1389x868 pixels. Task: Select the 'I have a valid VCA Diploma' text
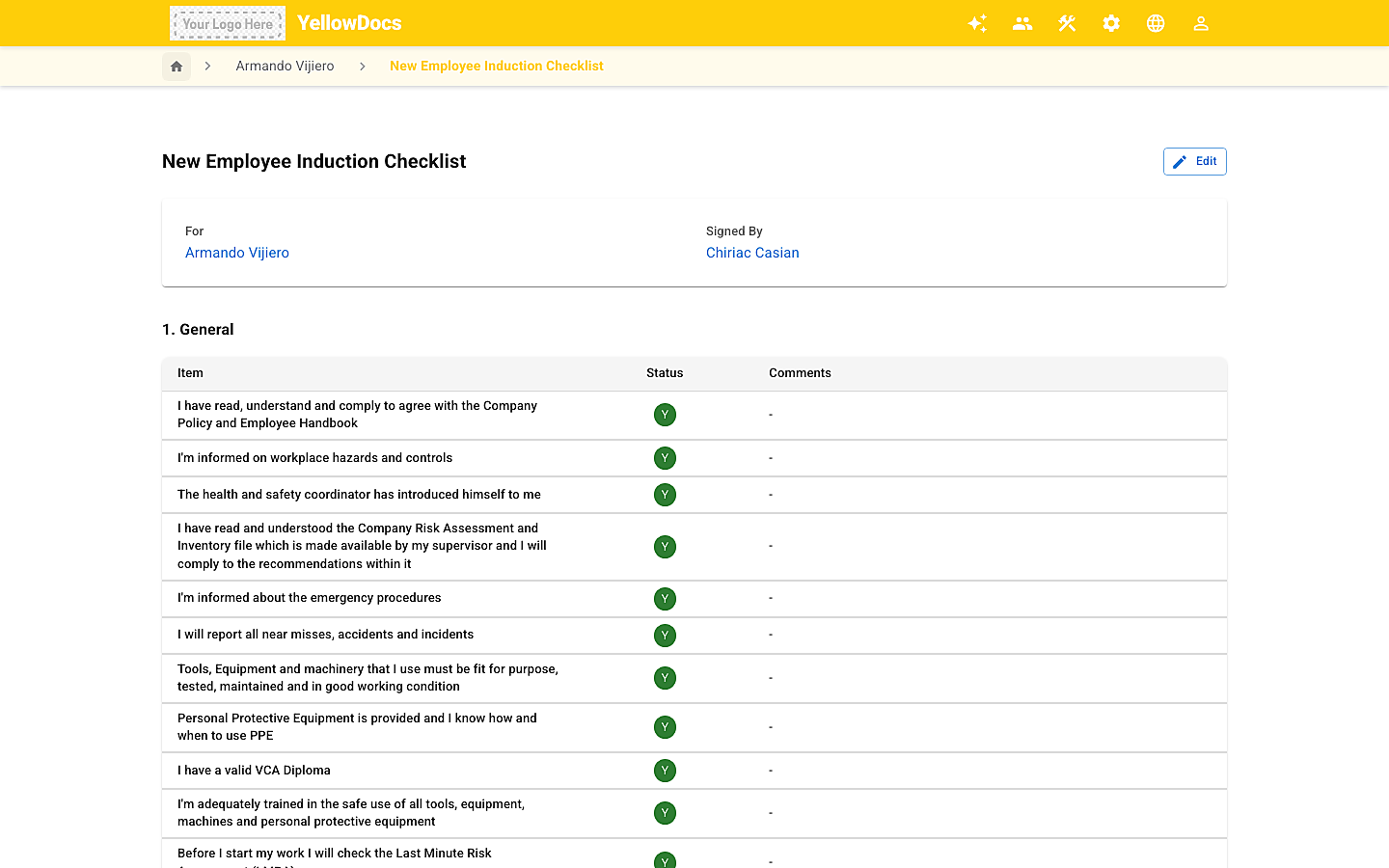coord(254,771)
